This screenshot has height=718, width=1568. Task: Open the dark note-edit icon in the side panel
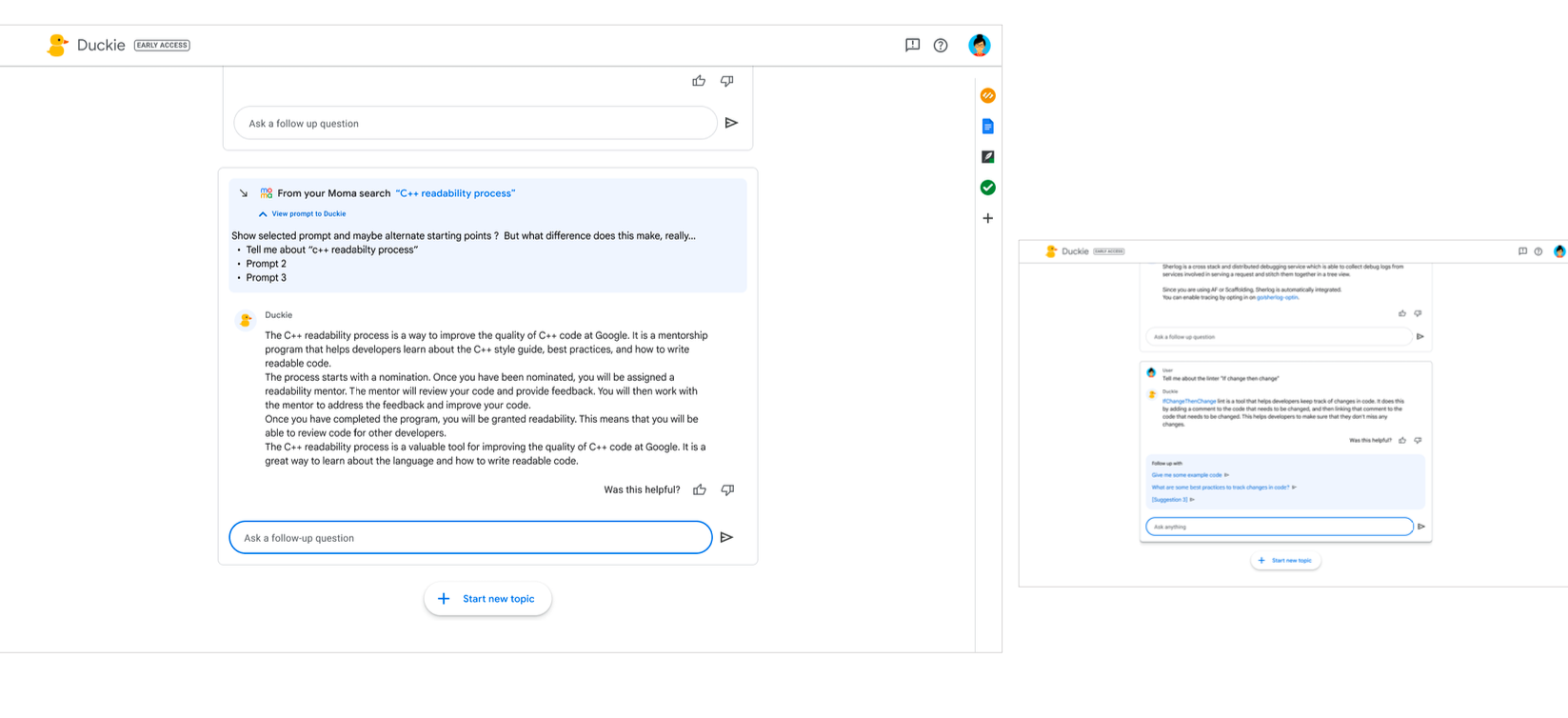(x=988, y=157)
